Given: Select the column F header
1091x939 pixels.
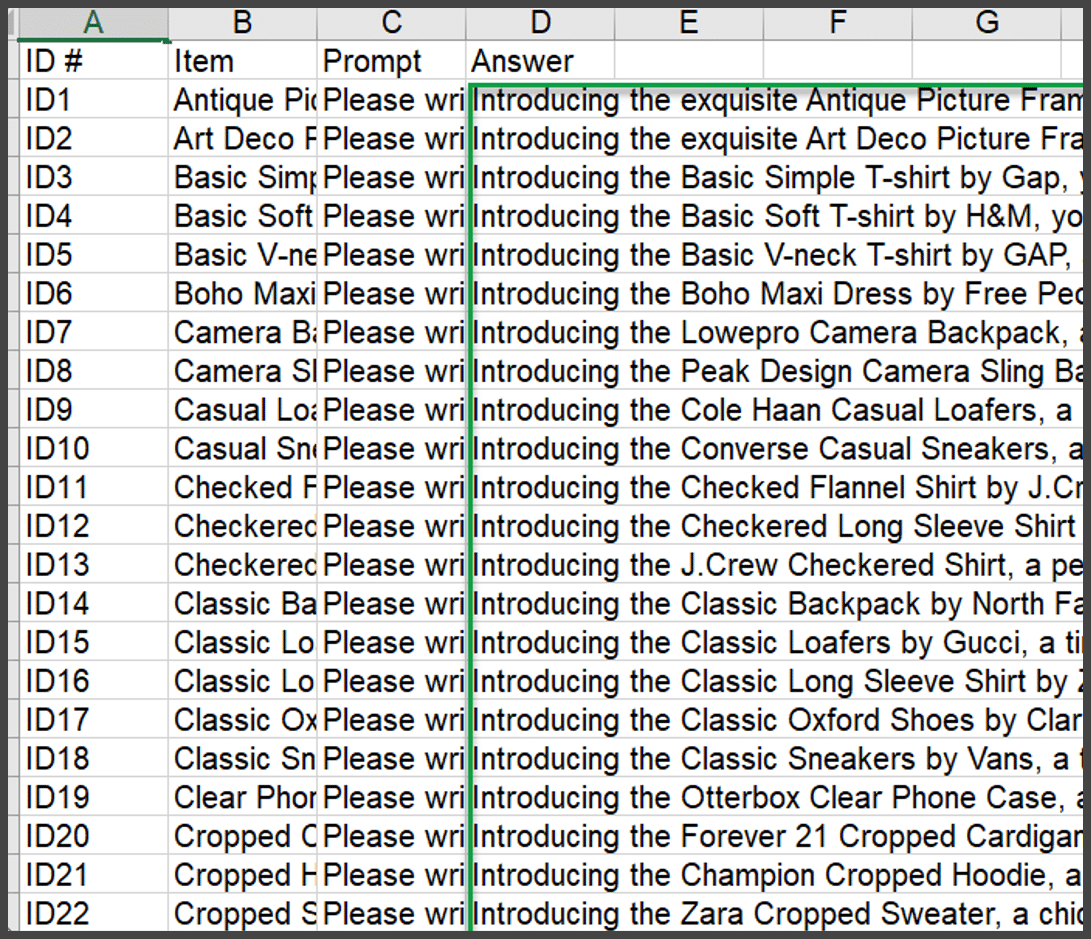Looking at the screenshot, I should coord(837,23).
